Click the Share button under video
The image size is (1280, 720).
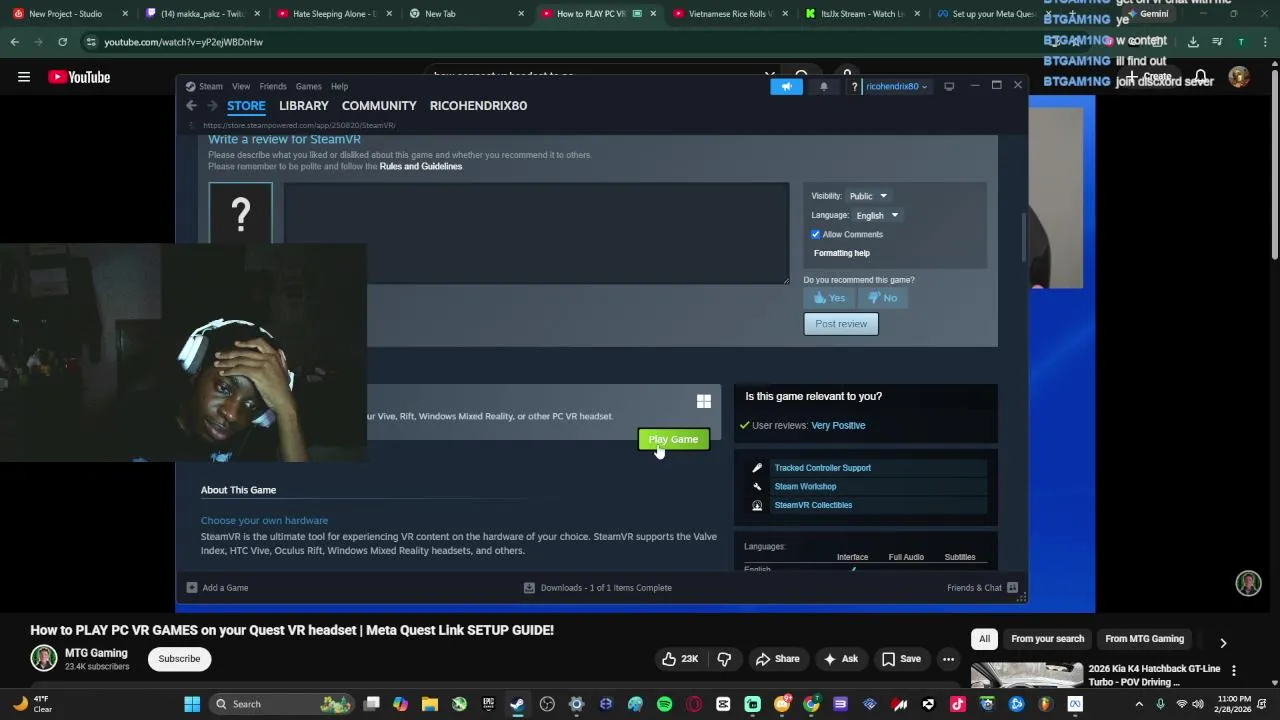pos(777,659)
